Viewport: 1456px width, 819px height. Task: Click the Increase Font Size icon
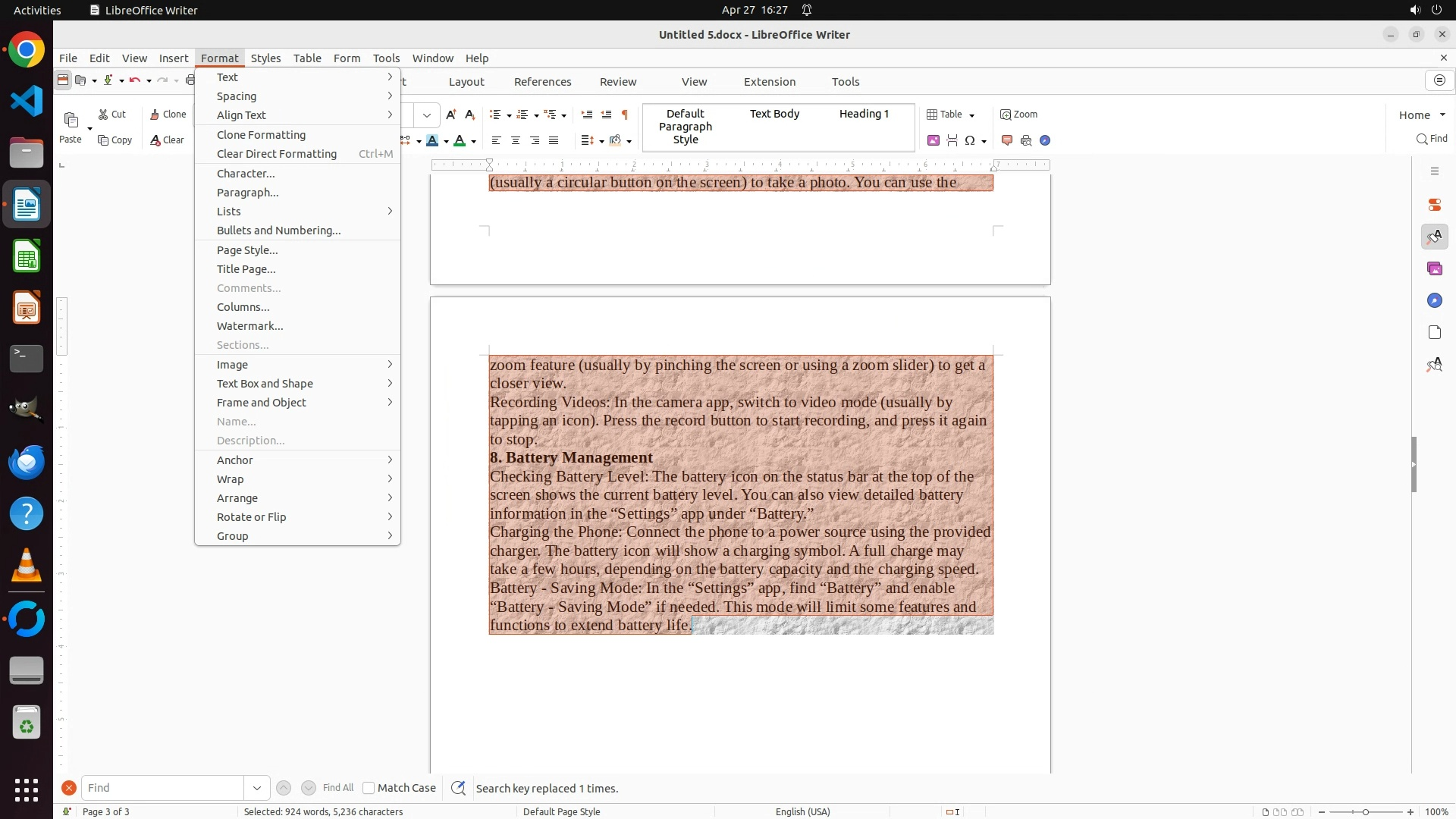point(451,115)
